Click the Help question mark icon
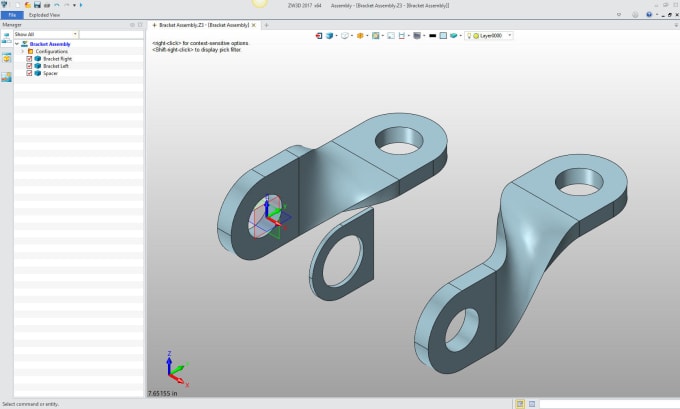680x409 pixels. click(x=649, y=15)
